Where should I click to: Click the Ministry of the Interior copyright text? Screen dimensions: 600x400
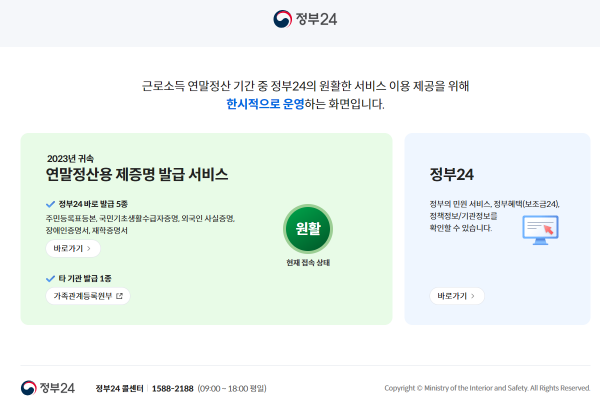(487, 388)
